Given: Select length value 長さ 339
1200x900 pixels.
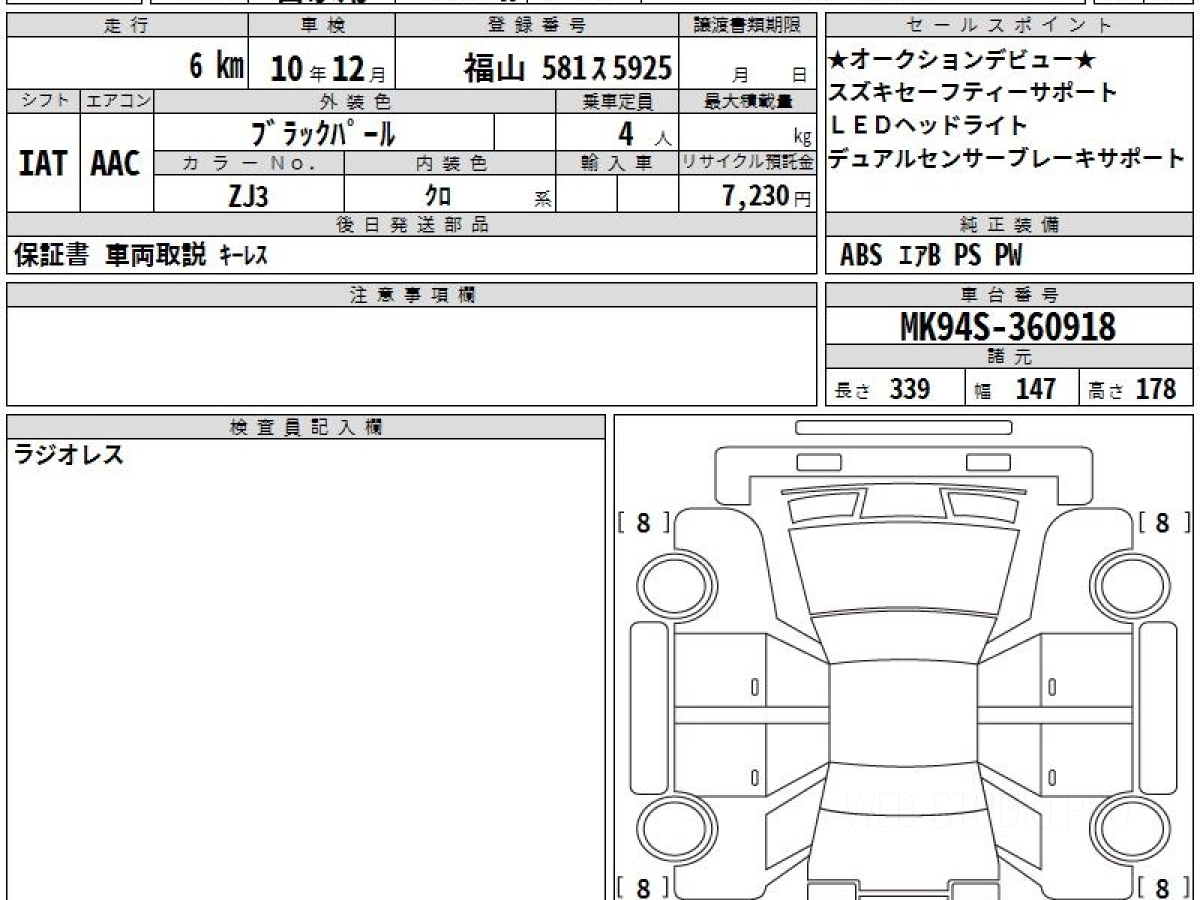Looking at the screenshot, I should point(883,389).
